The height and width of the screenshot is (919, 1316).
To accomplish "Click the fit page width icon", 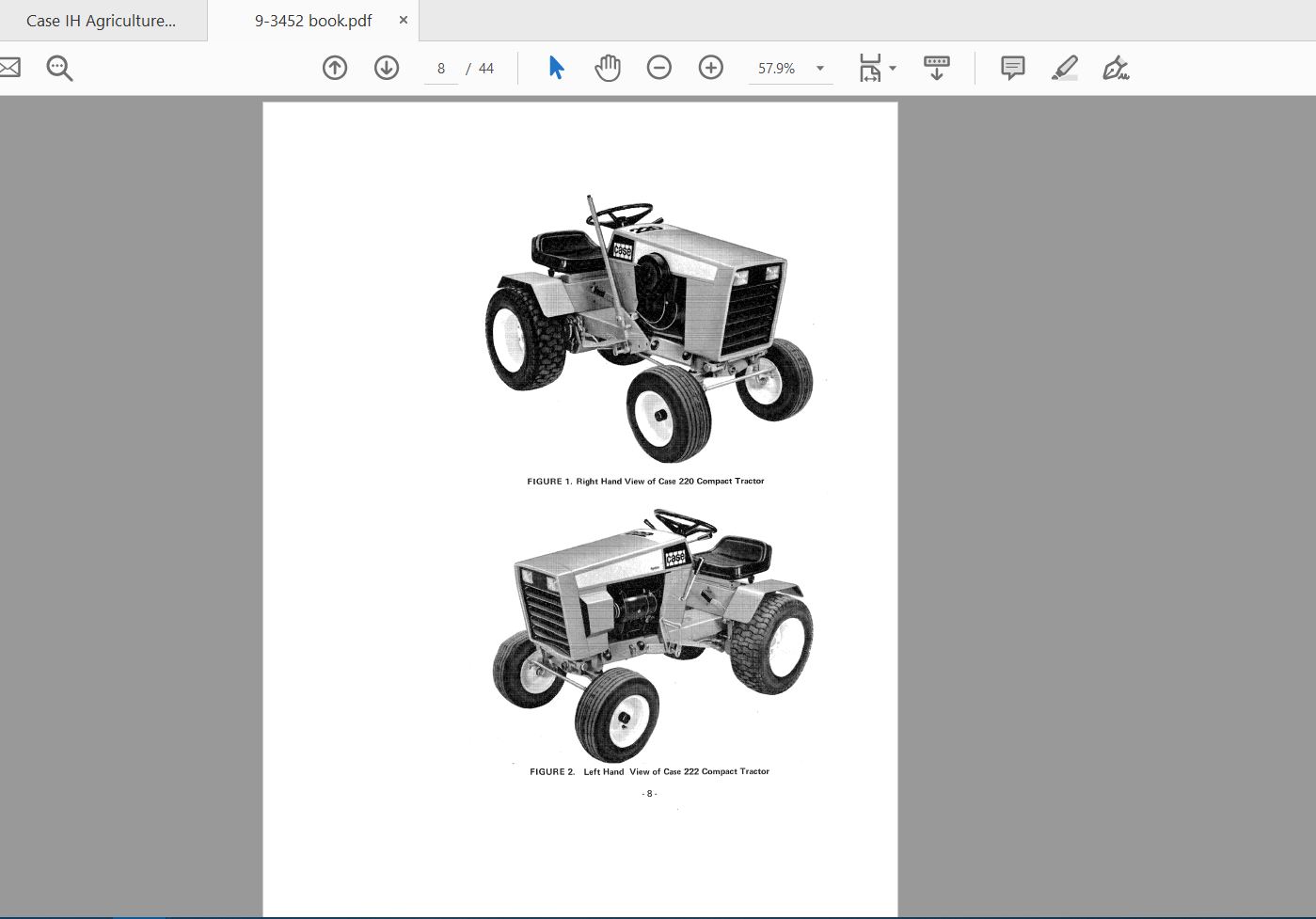I will click(870, 68).
